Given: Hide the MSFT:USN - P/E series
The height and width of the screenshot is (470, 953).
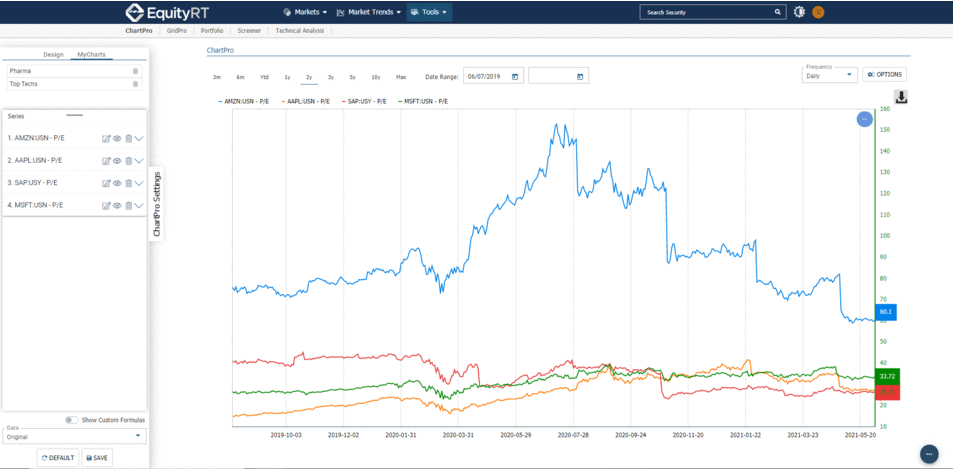Looking at the screenshot, I should click(x=117, y=206).
